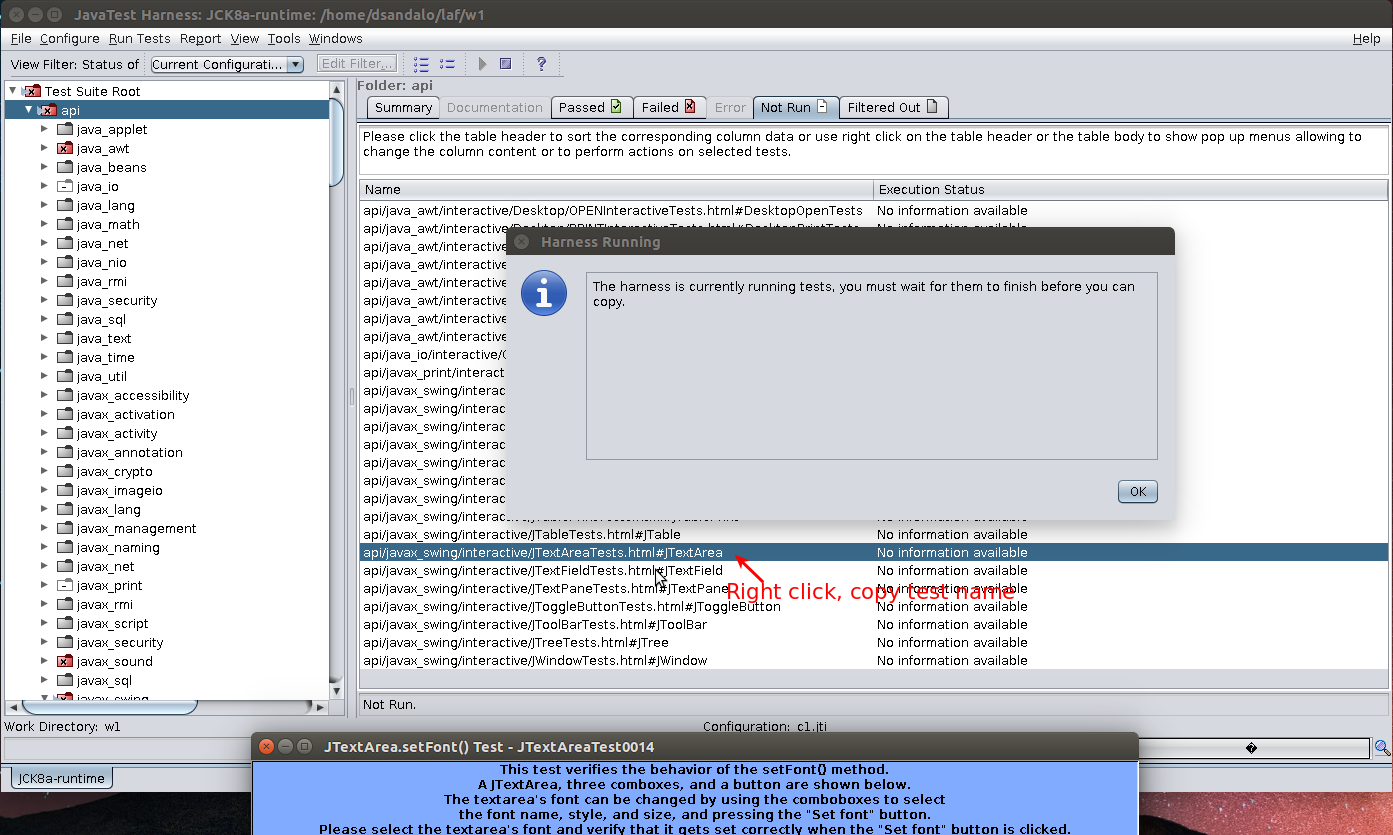Click the list icon left of play arrow

447,64
